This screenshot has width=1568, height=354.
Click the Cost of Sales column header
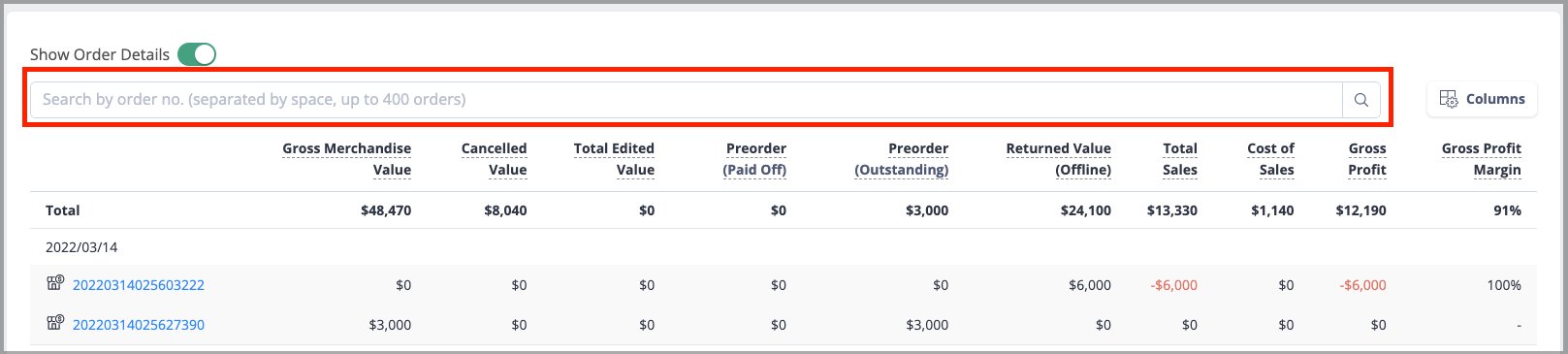click(x=1271, y=159)
